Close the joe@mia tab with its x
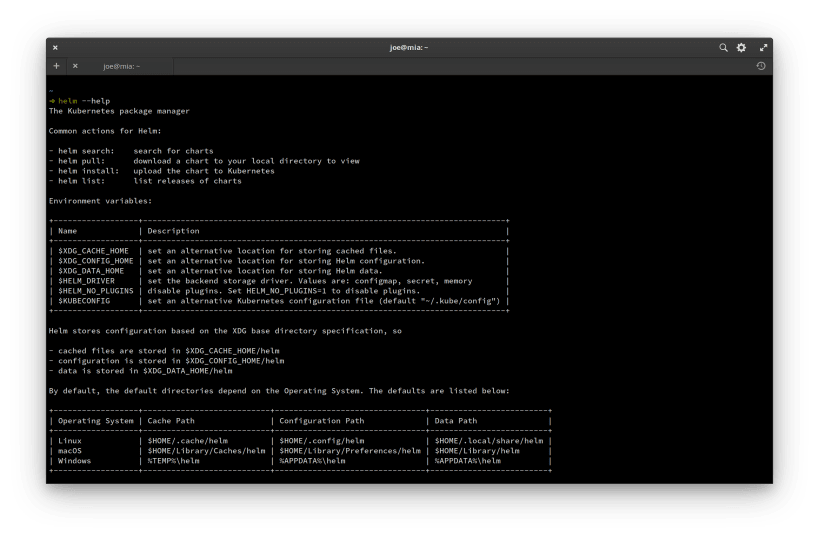This screenshot has width=819, height=538. [x=75, y=66]
